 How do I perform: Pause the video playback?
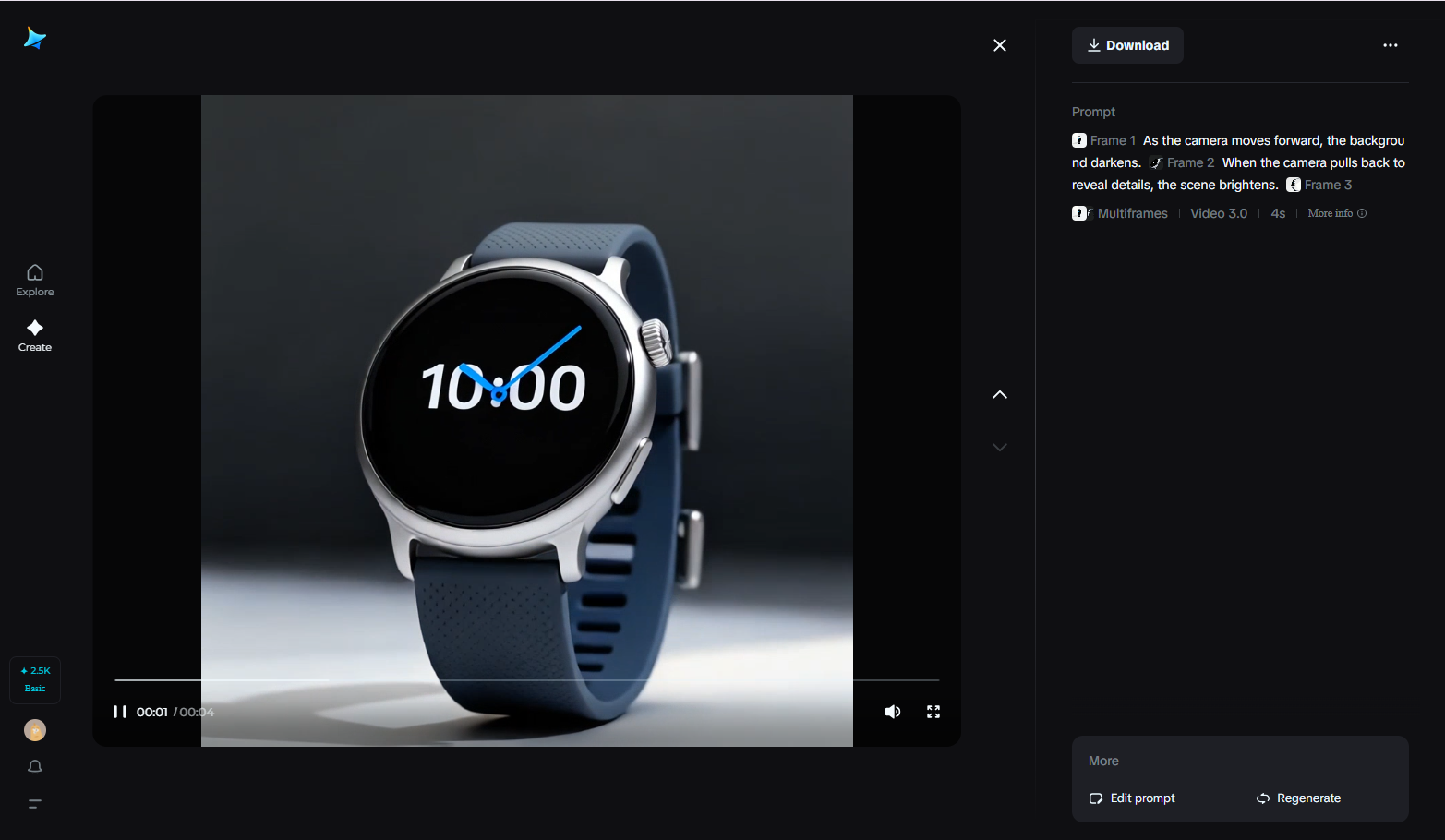120,712
